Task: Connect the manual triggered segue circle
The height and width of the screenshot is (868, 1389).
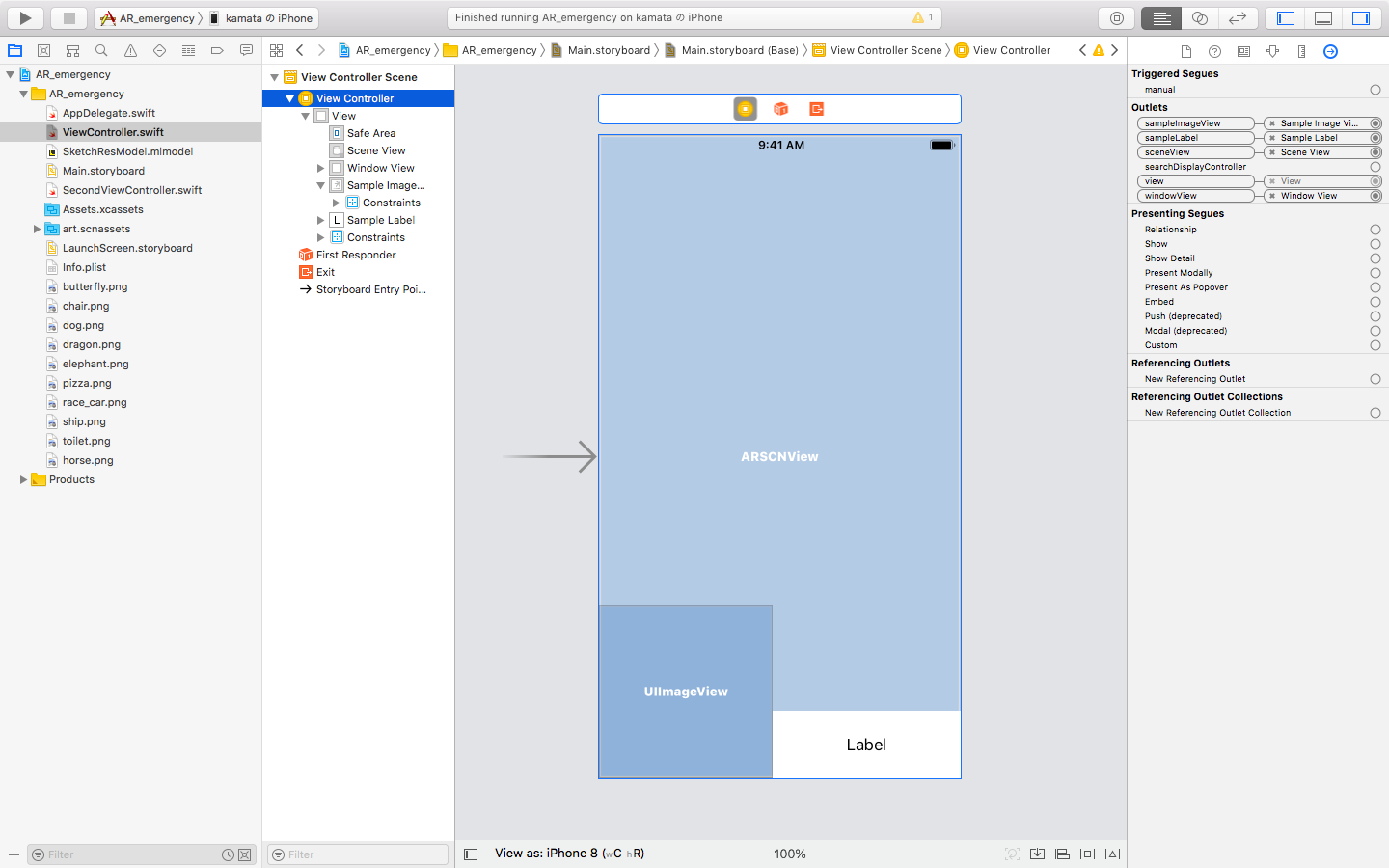Action: [1375, 89]
